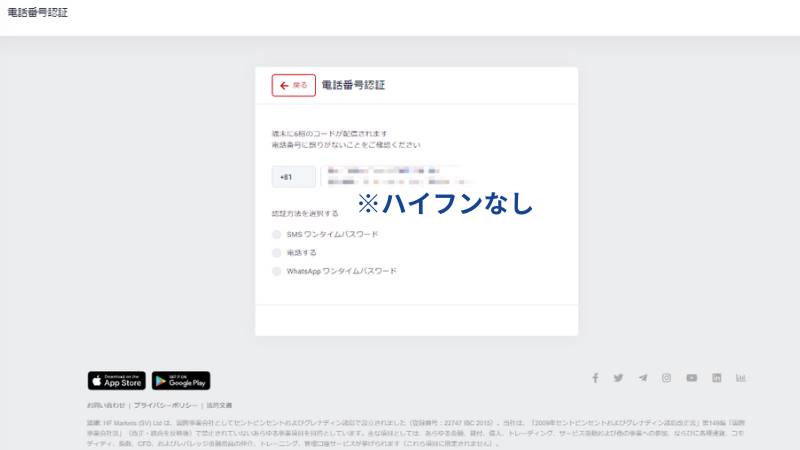Viewport: 800px width, 450px height.
Task: Open the LinkedIn icon in footer
Action: coord(717,378)
